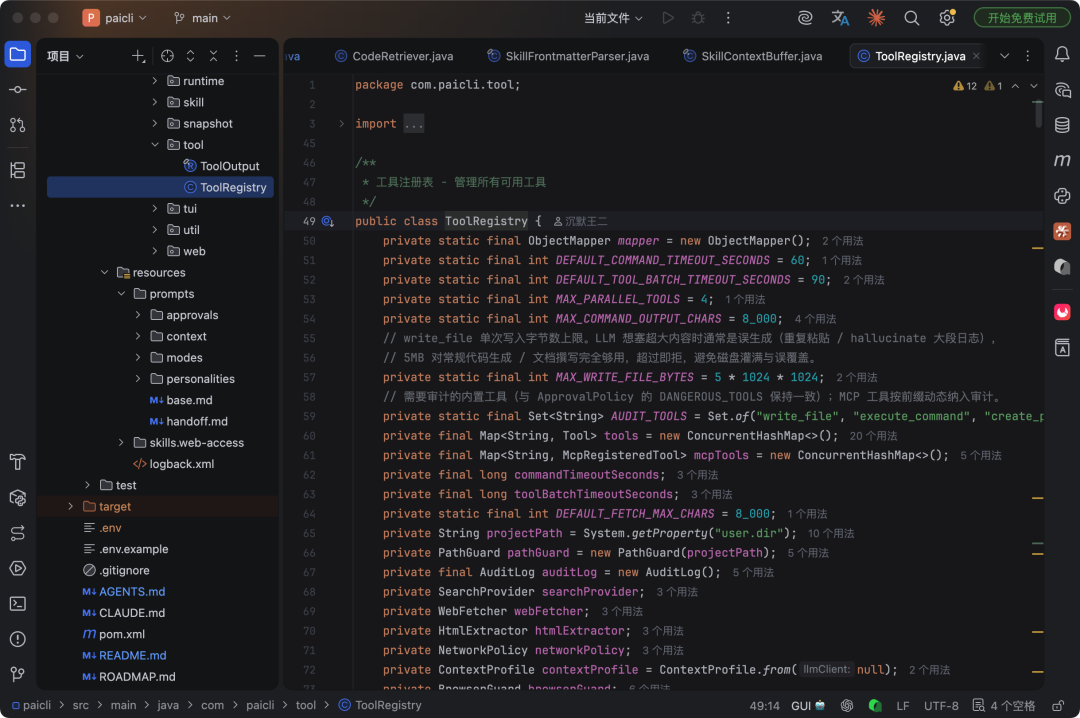
Task: Click the 49:14 caret position
Action: (x=764, y=706)
